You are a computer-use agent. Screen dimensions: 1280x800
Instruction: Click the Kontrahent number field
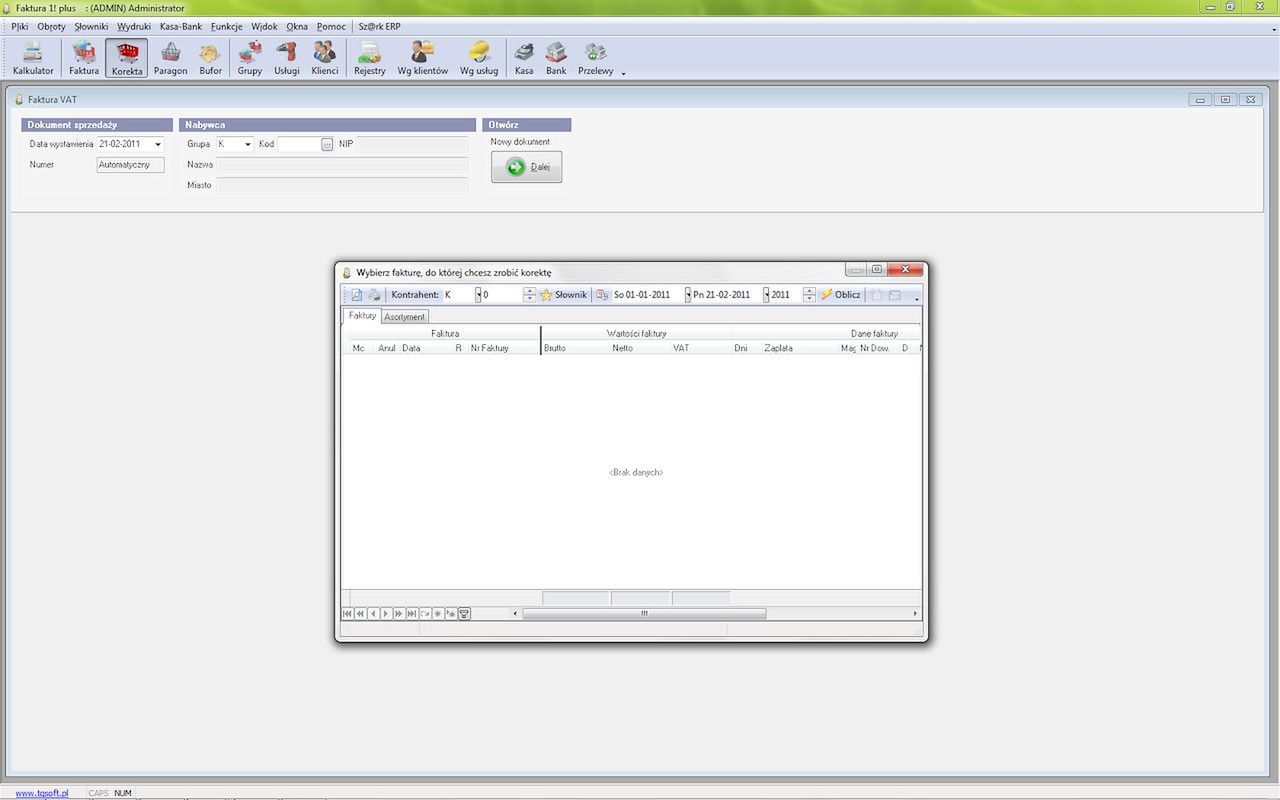pyautogui.click(x=503, y=295)
